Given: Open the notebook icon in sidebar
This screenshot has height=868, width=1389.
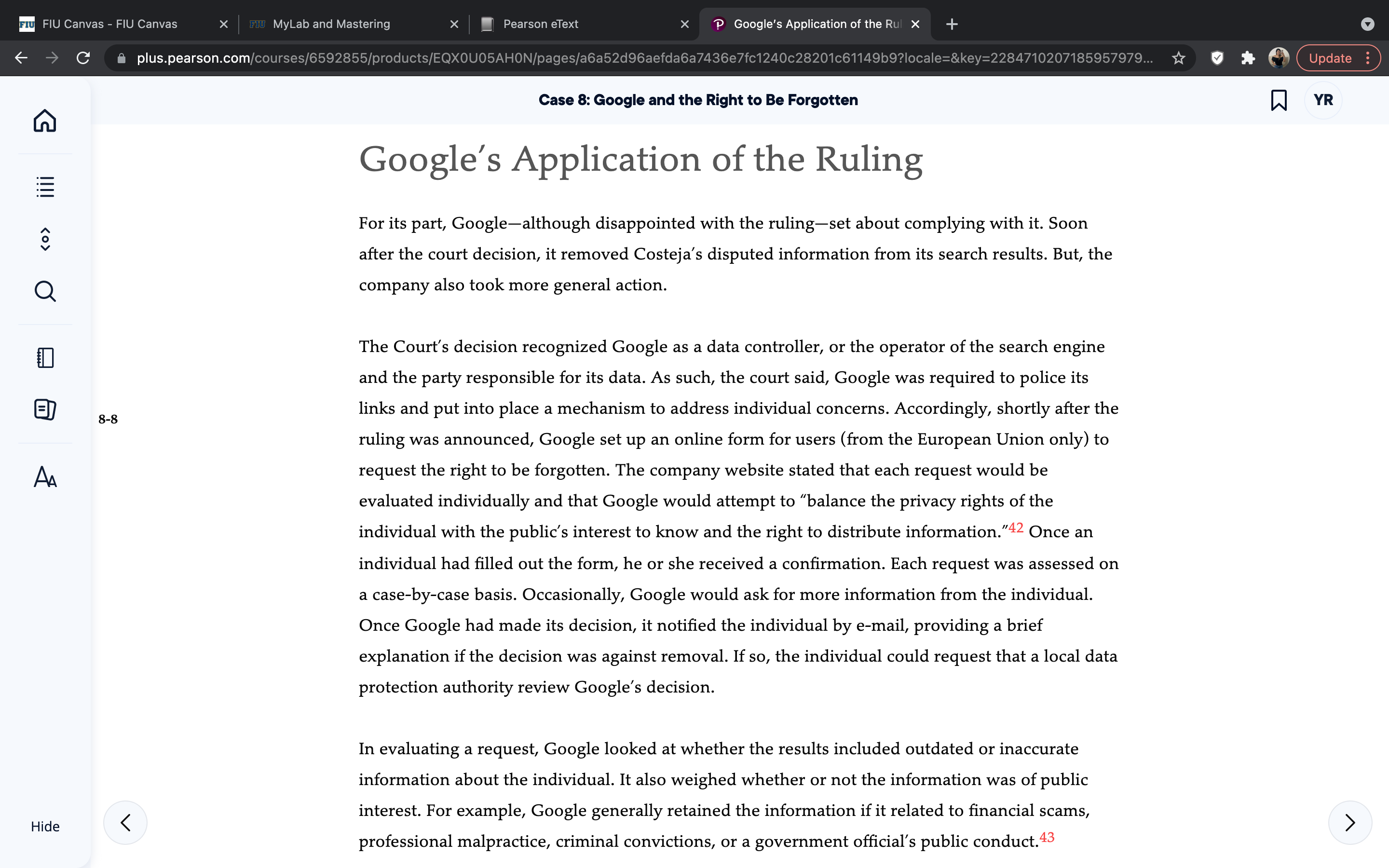Looking at the screenshot, I should click(45, 358).
